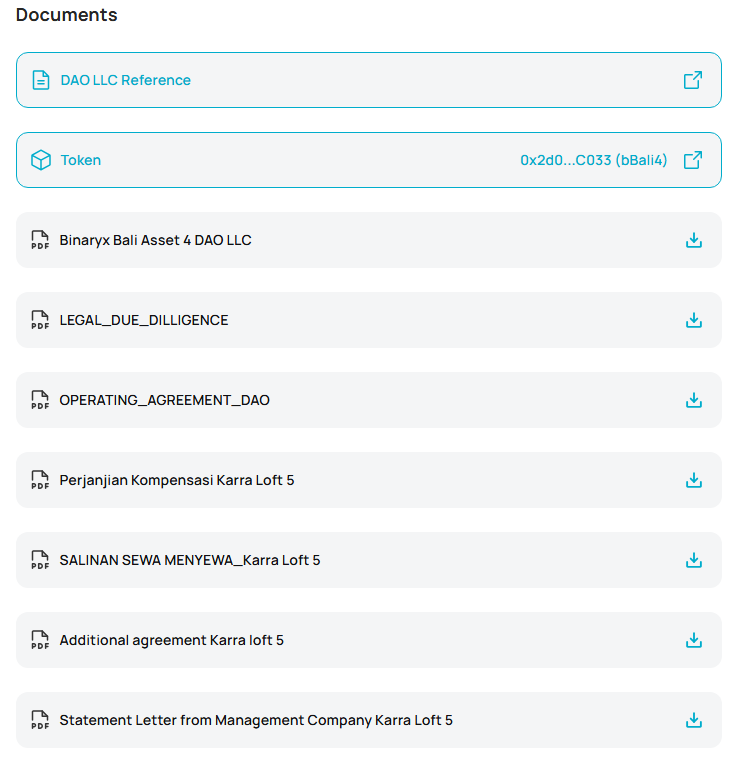The image size is (751, 768).
Task: Click the Token label
Action: click(81, 160)
